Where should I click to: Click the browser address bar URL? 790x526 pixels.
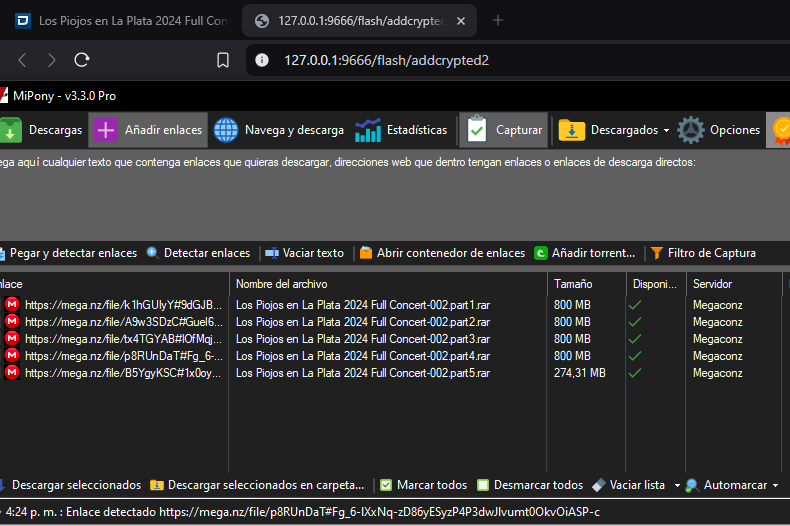386,60
